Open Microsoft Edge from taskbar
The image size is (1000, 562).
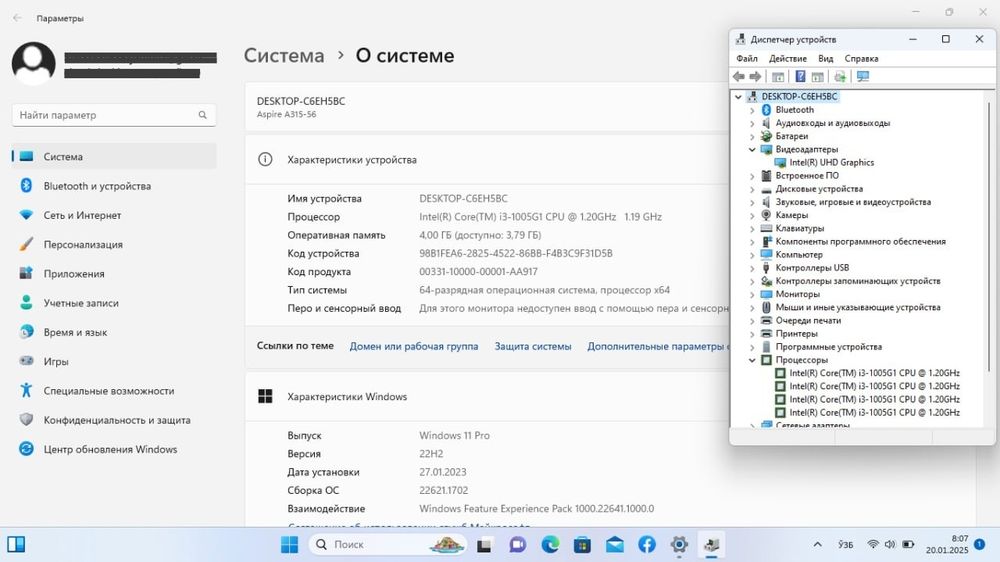pos(550,544)
